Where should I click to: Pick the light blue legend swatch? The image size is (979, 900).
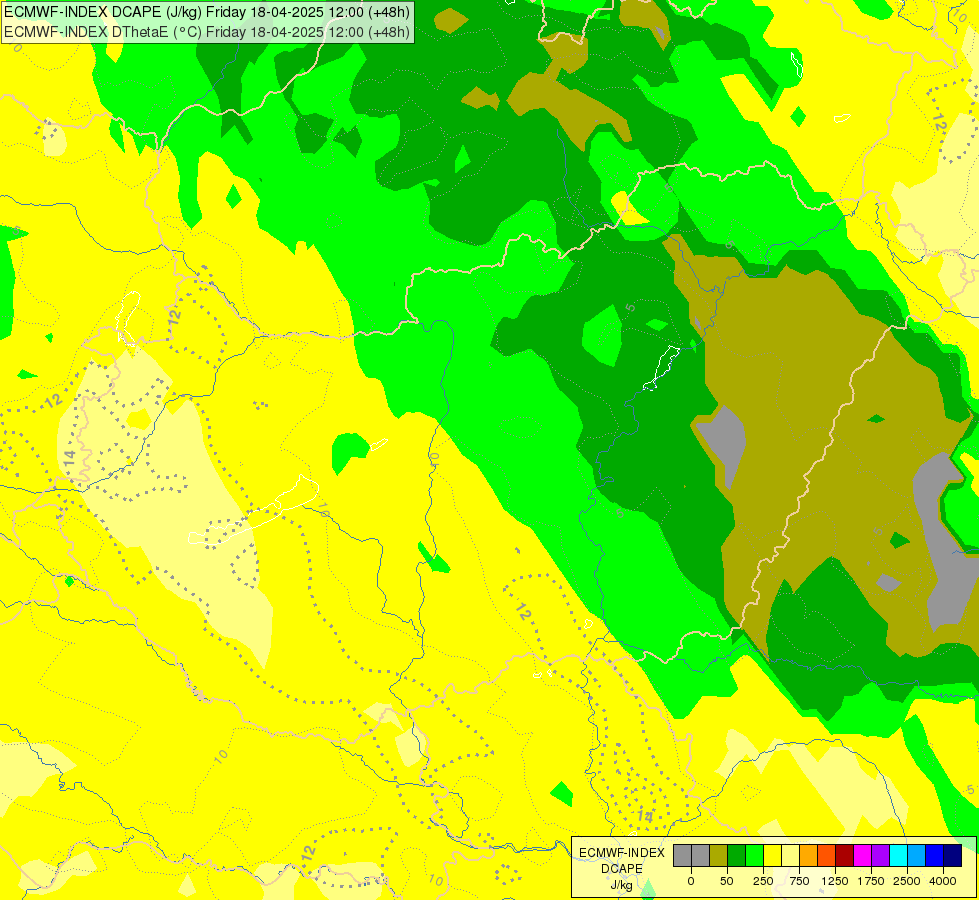pyautogui.click(x=918, y=856)
